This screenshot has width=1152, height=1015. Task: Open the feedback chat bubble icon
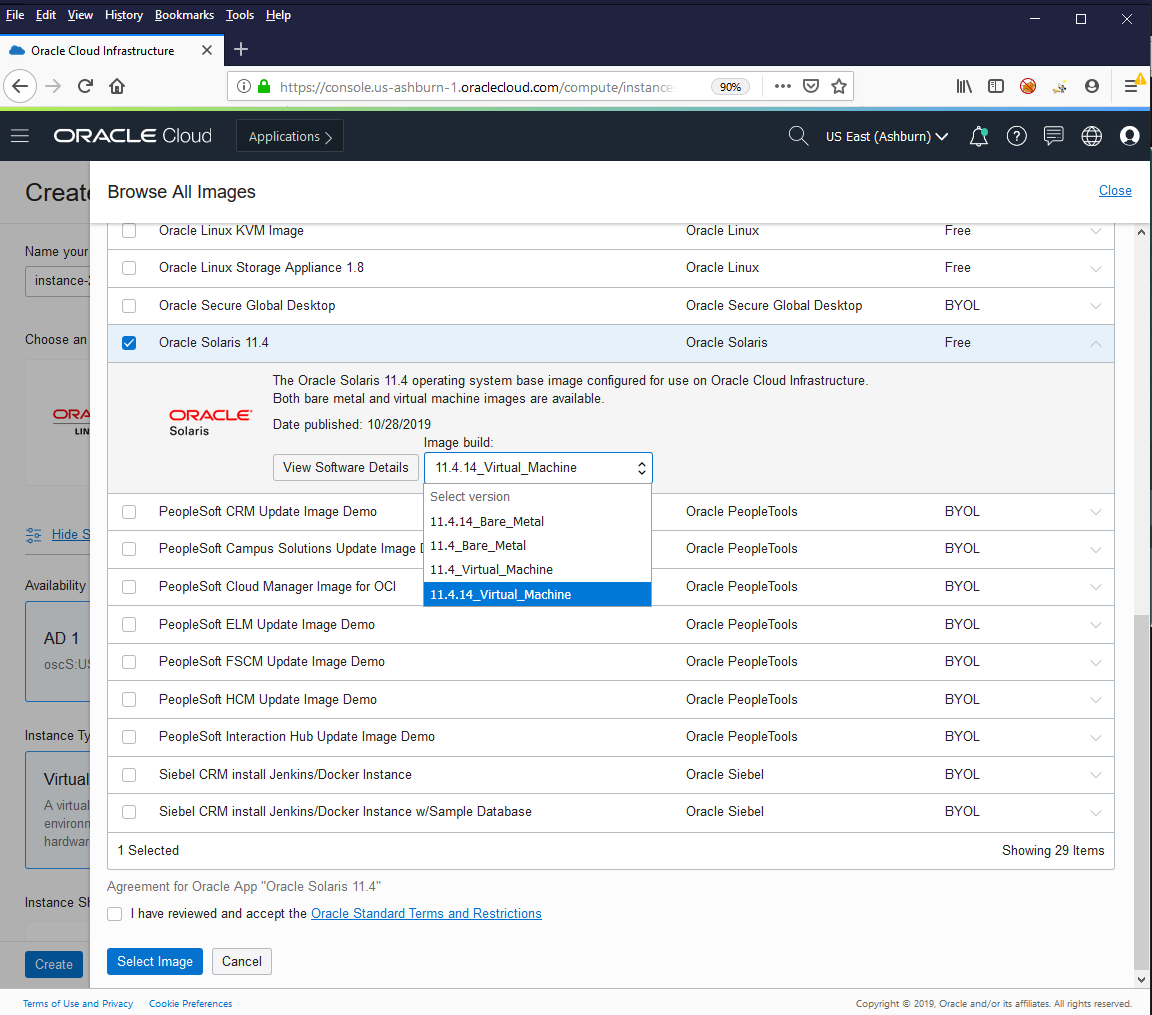[1054, 136]
